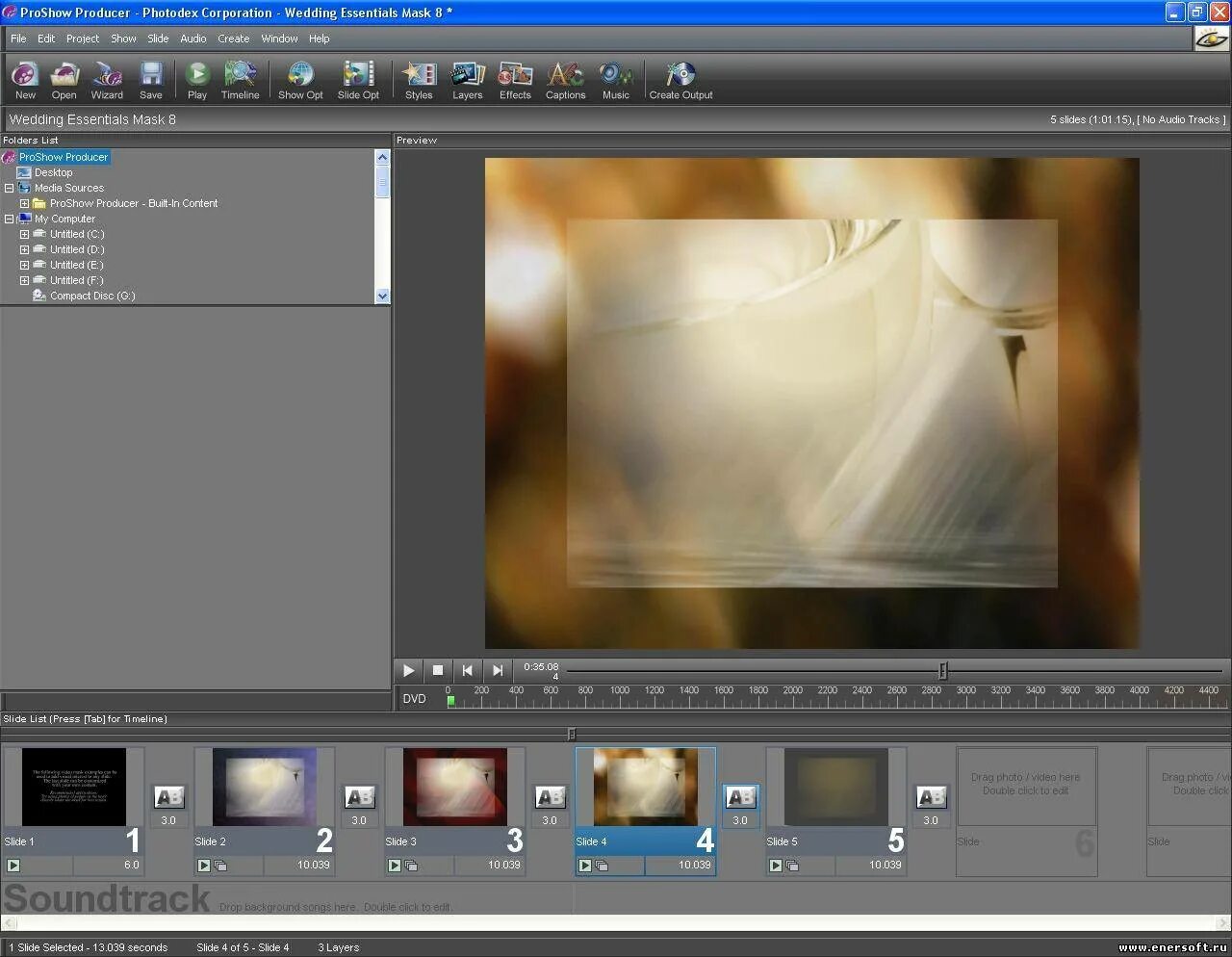Click the Photodex eye logo icon

point(1211,39)
